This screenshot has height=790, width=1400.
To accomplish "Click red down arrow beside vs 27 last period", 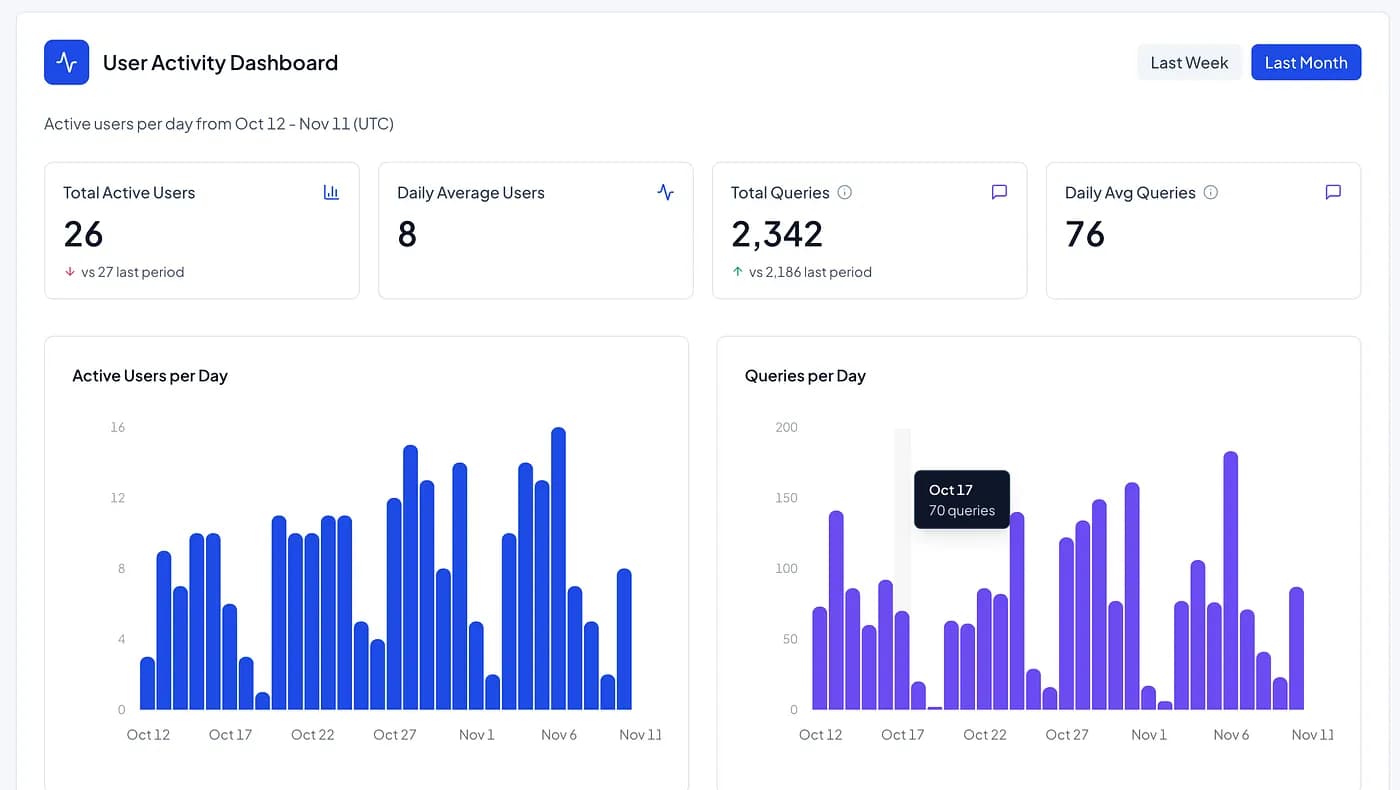I will click(70, 271).
